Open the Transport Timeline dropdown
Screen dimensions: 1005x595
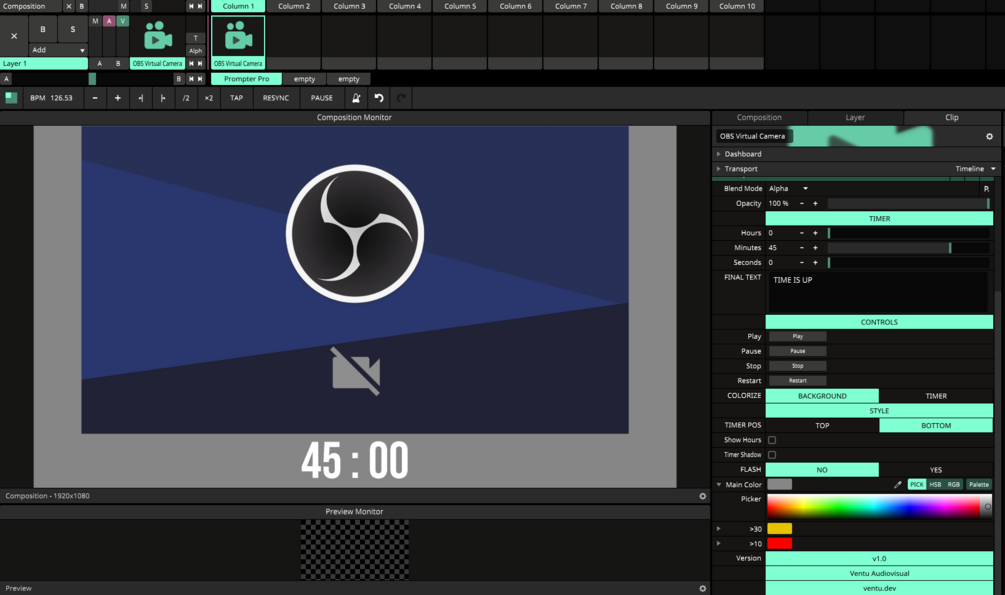976,169
